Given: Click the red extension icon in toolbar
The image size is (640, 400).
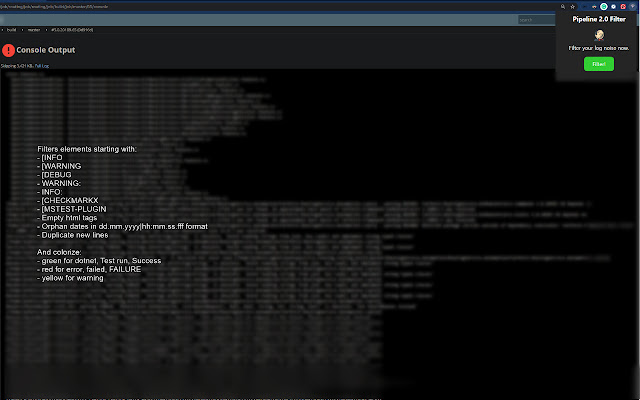Looking at the screenshot, I should pyautogui.click(x=623, y=7).
